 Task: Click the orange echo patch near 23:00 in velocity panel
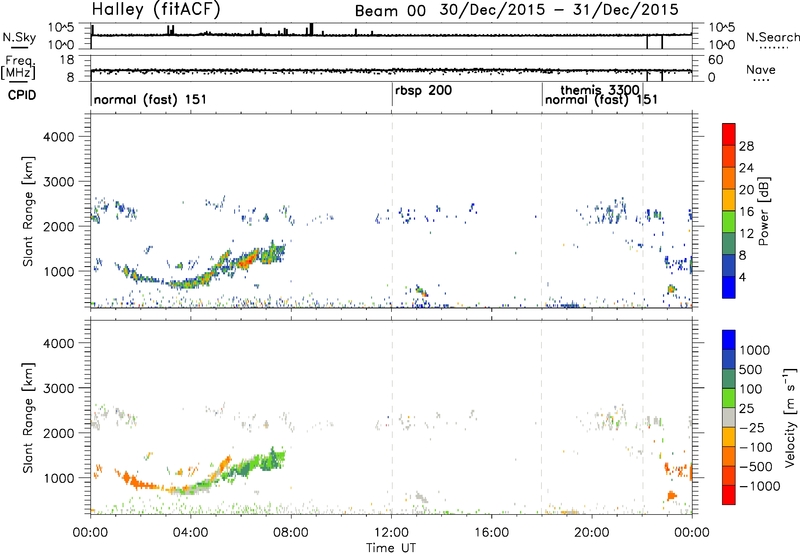pyautogui.click(x=671, y=495)
